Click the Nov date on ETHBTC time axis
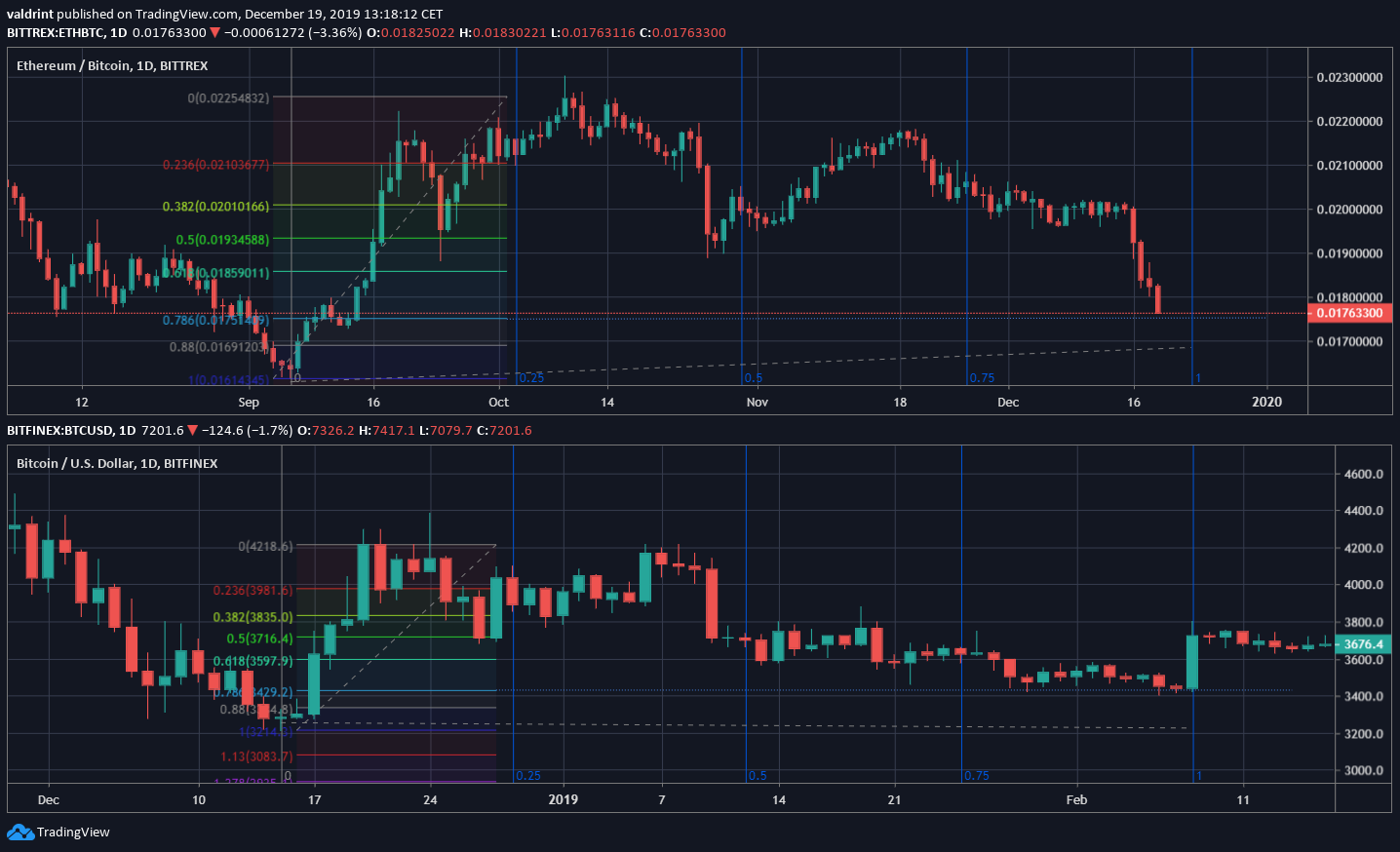The height and width of the screenshot is (852, 1400). 758,403
